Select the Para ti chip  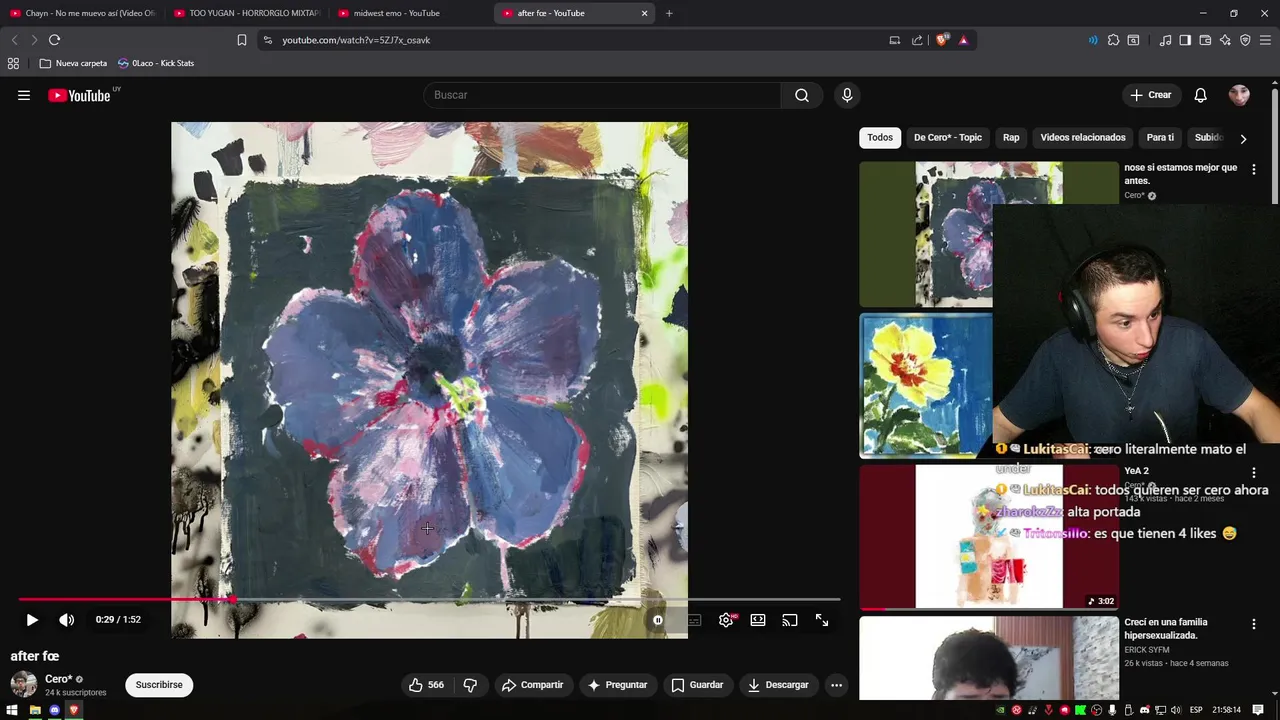click(x=1160, y=137)
